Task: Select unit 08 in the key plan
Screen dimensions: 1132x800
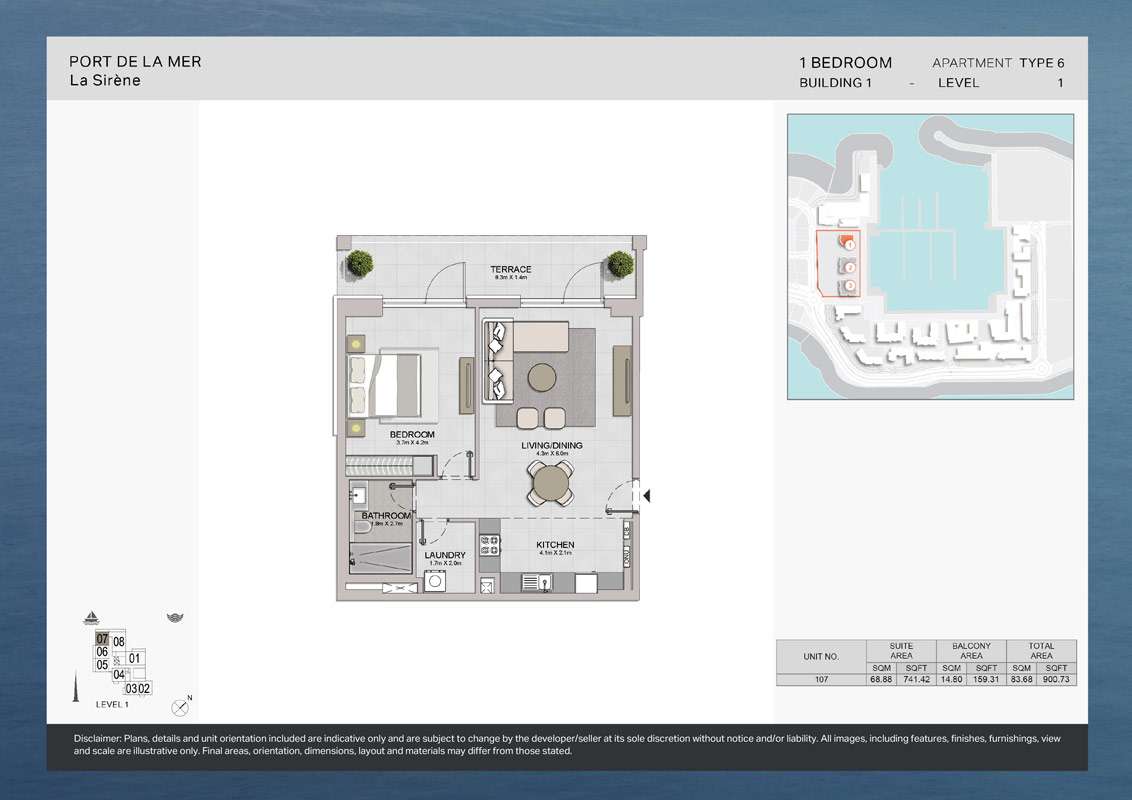Action: pos(119,642)
